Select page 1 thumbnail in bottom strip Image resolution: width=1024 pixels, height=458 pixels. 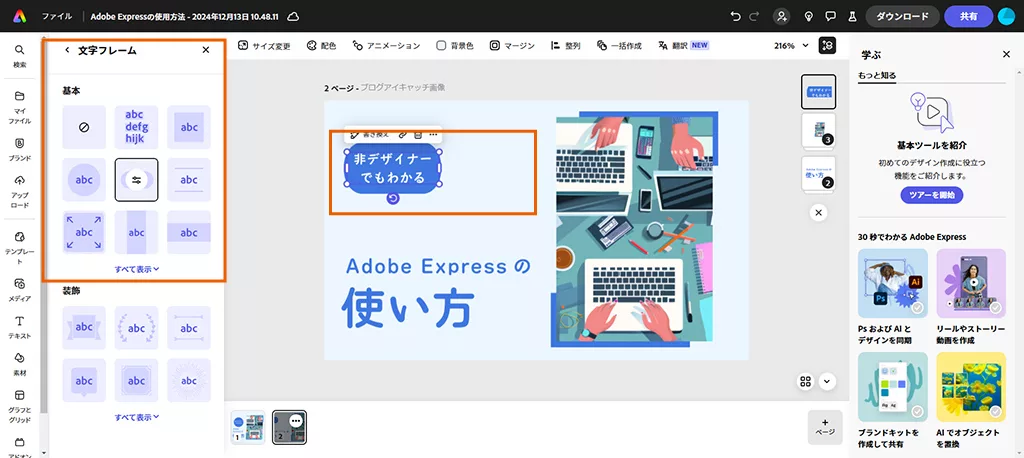click(248, 427)
